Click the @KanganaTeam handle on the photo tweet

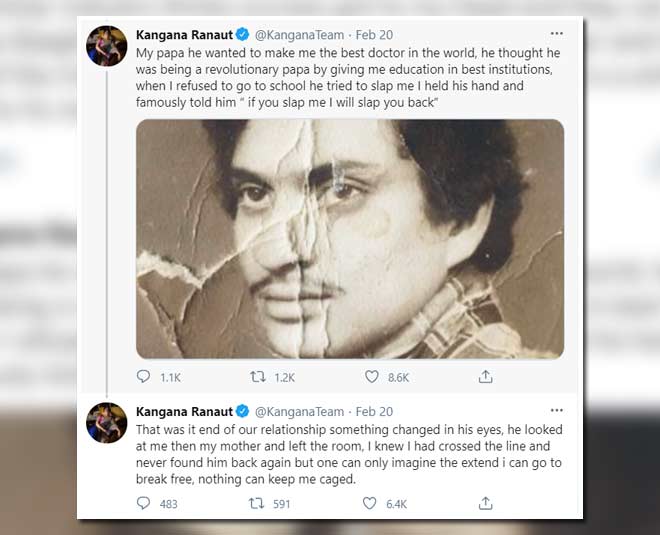[x=299, y=34]
